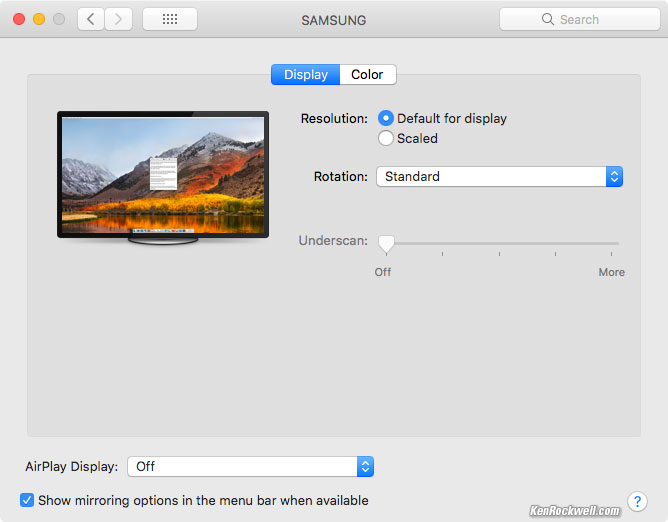The image size is (668, 522).
Task: Click the Underscan track at the More end
Action: pos(616,243)
